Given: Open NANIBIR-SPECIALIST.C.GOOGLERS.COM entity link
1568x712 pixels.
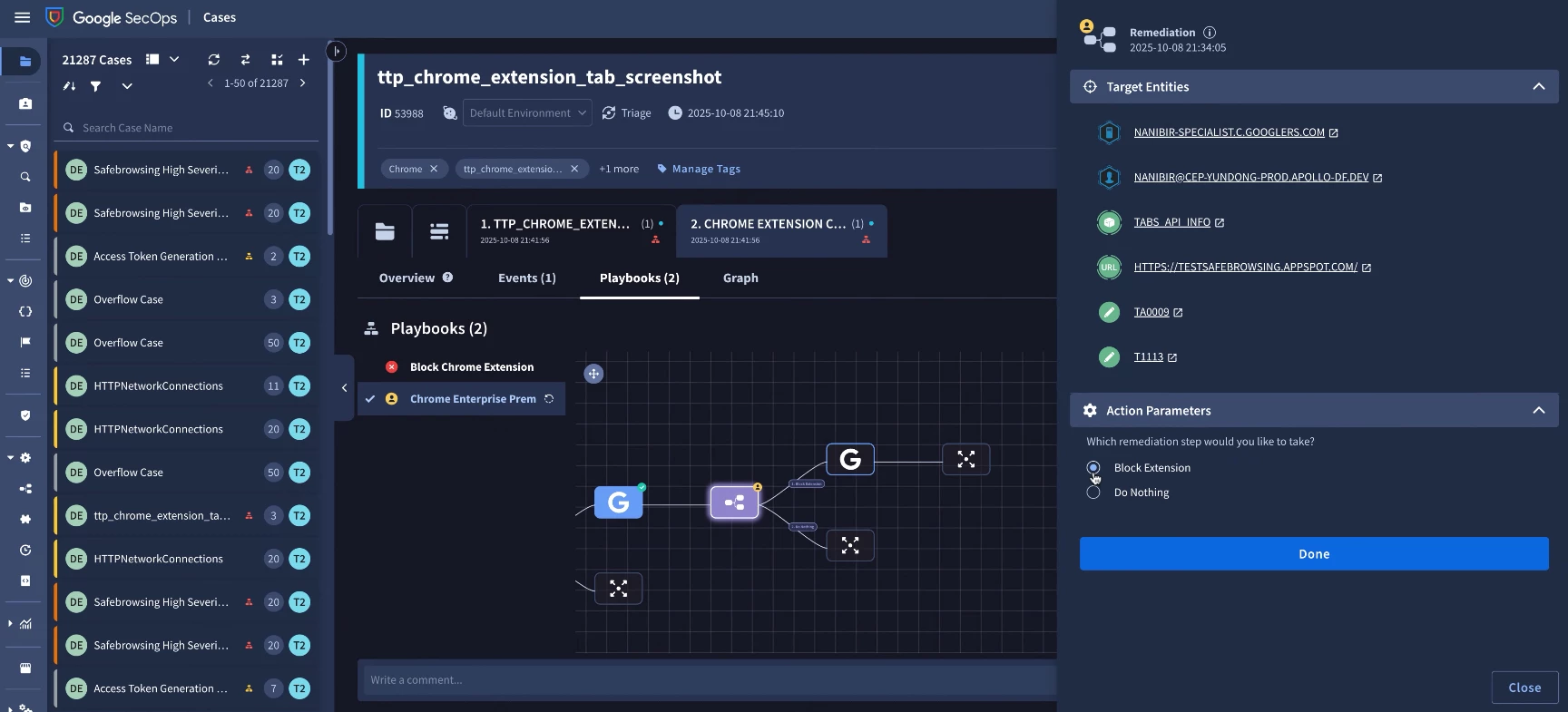Looking at the screenshot, I should 1229,132.
